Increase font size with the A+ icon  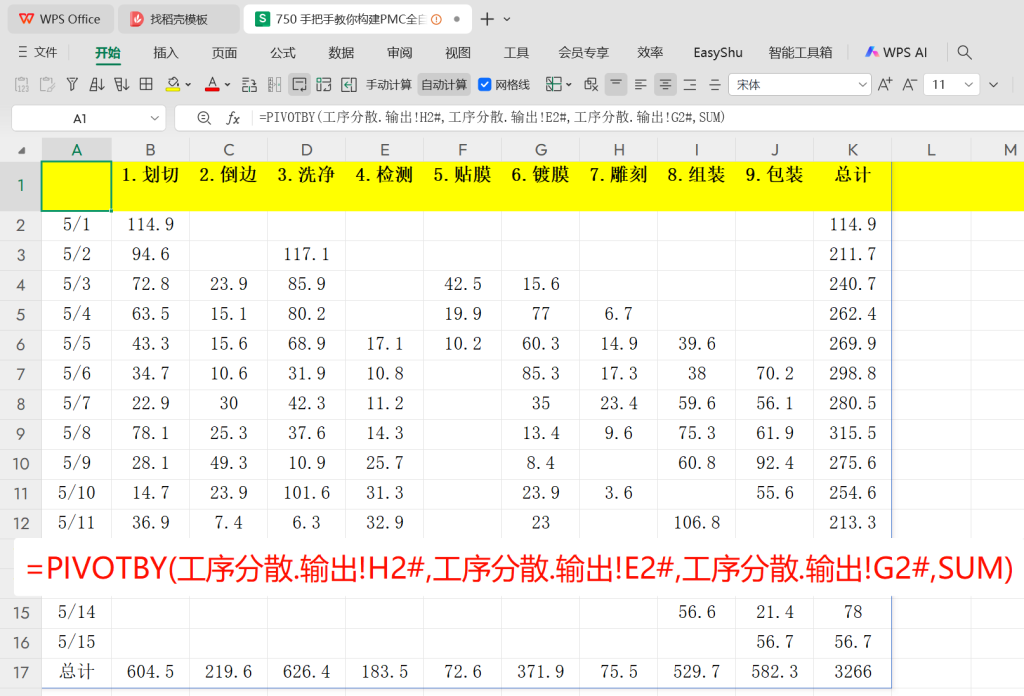pyautogui.click(x=885, y=84)
